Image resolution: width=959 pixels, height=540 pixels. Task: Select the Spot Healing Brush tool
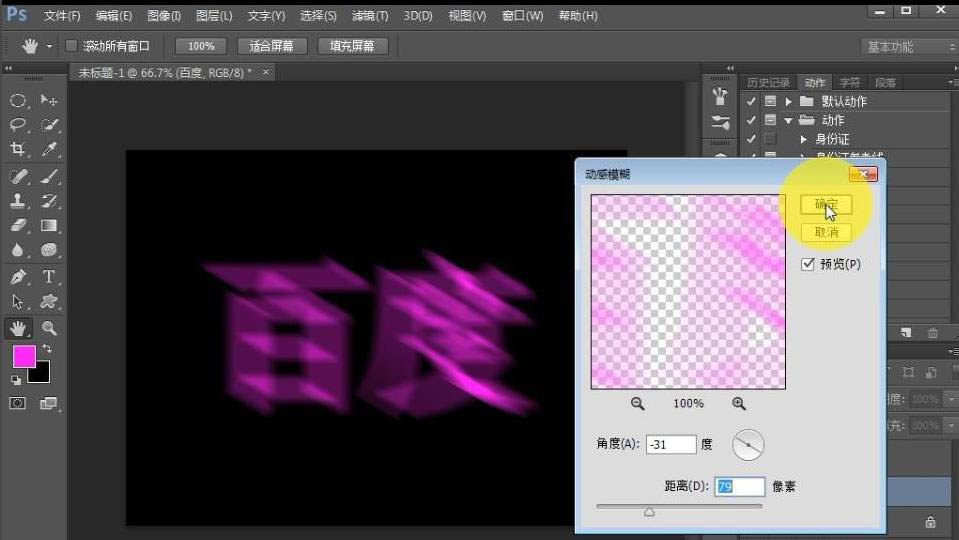coord(18,177)
